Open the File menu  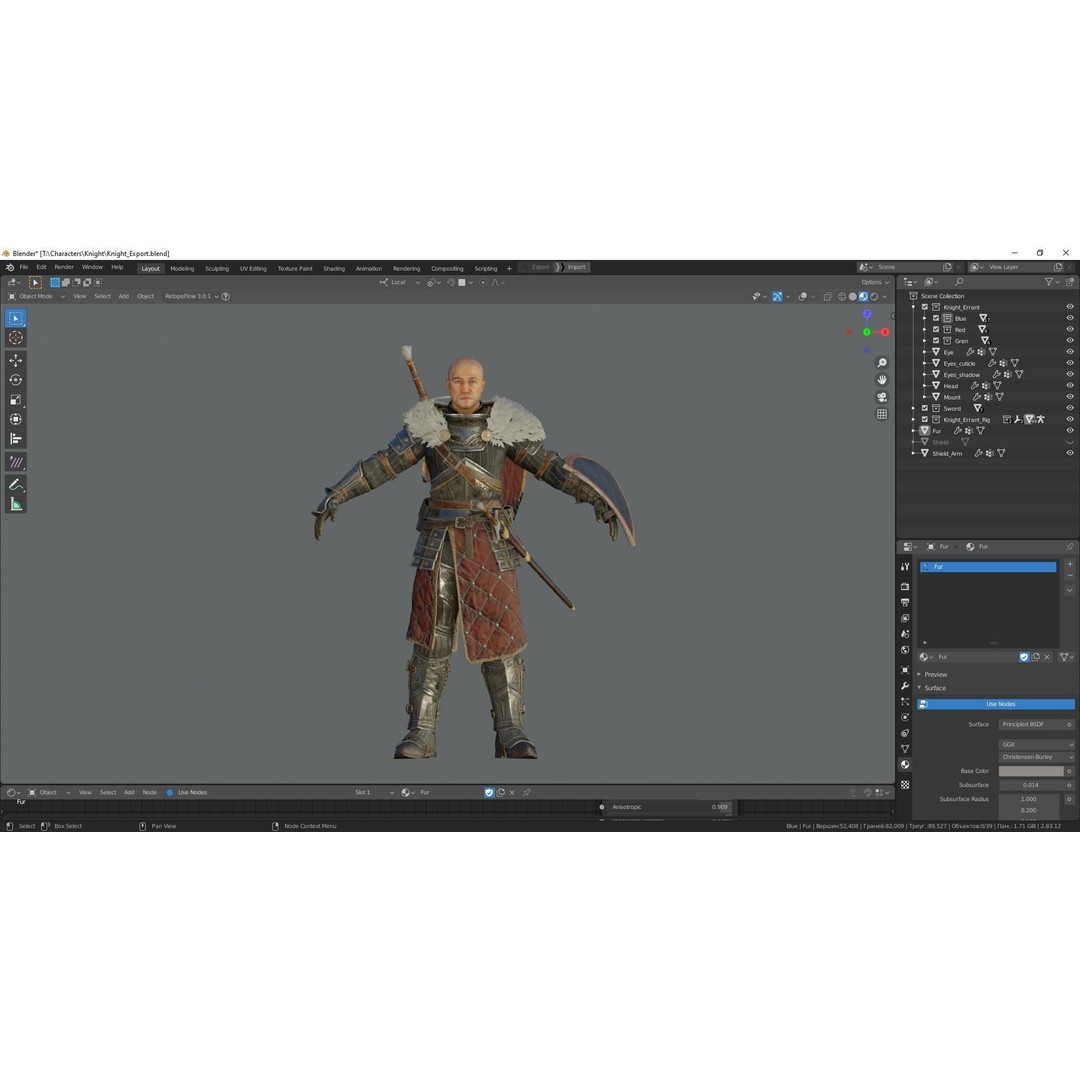tap(24, 267)
